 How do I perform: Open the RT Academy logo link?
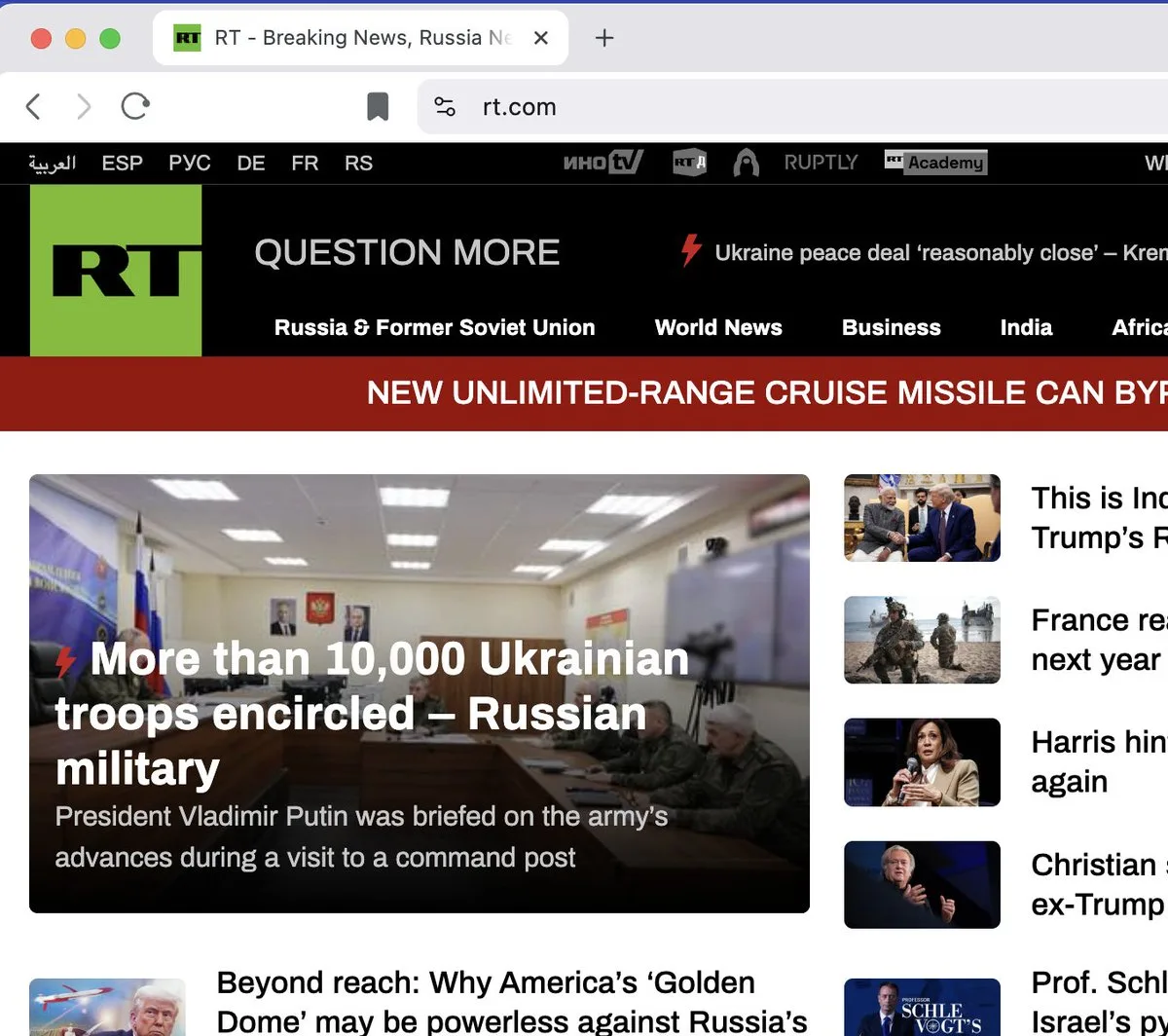pyautogui.click(x=935, y=163)
